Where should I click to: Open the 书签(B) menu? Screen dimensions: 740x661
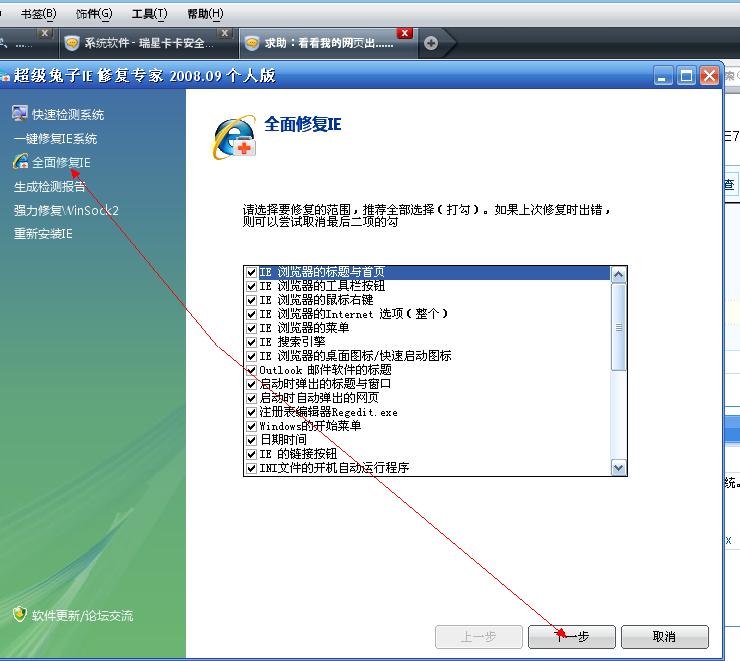tap(38, 14)
